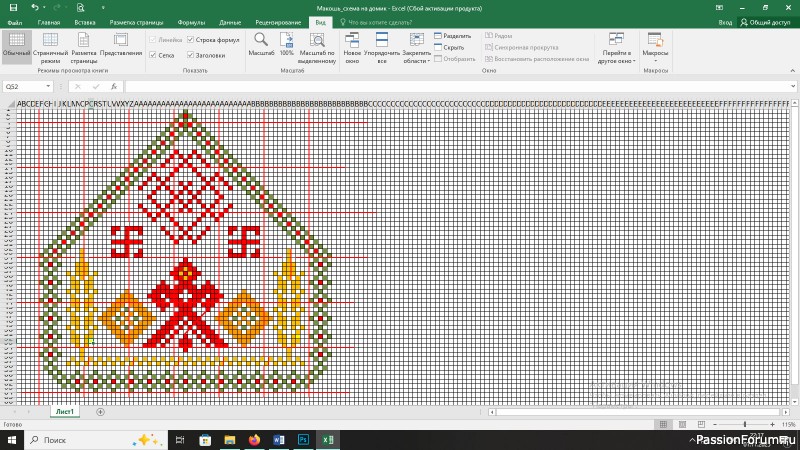Toggle Заголовки headings checkbox
800x450 pixels.
[x=190, y=55]
